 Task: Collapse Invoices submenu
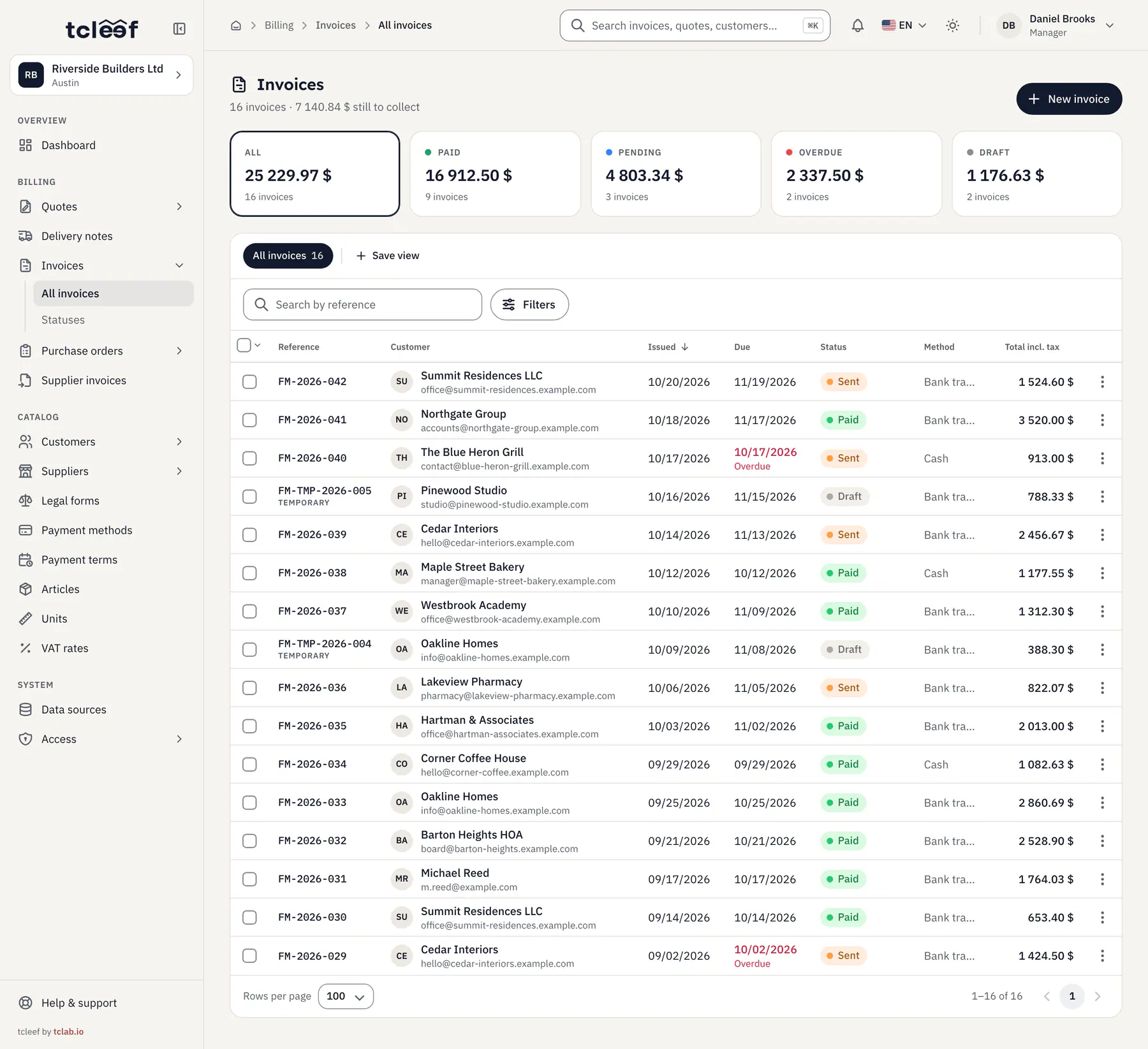coord(179,265)
